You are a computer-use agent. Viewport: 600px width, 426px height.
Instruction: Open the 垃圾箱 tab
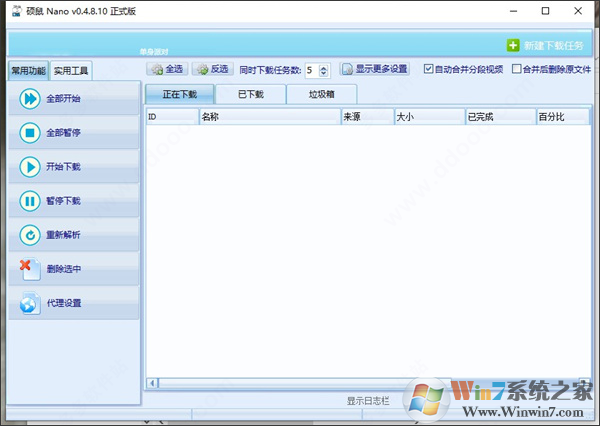[321, 94]
